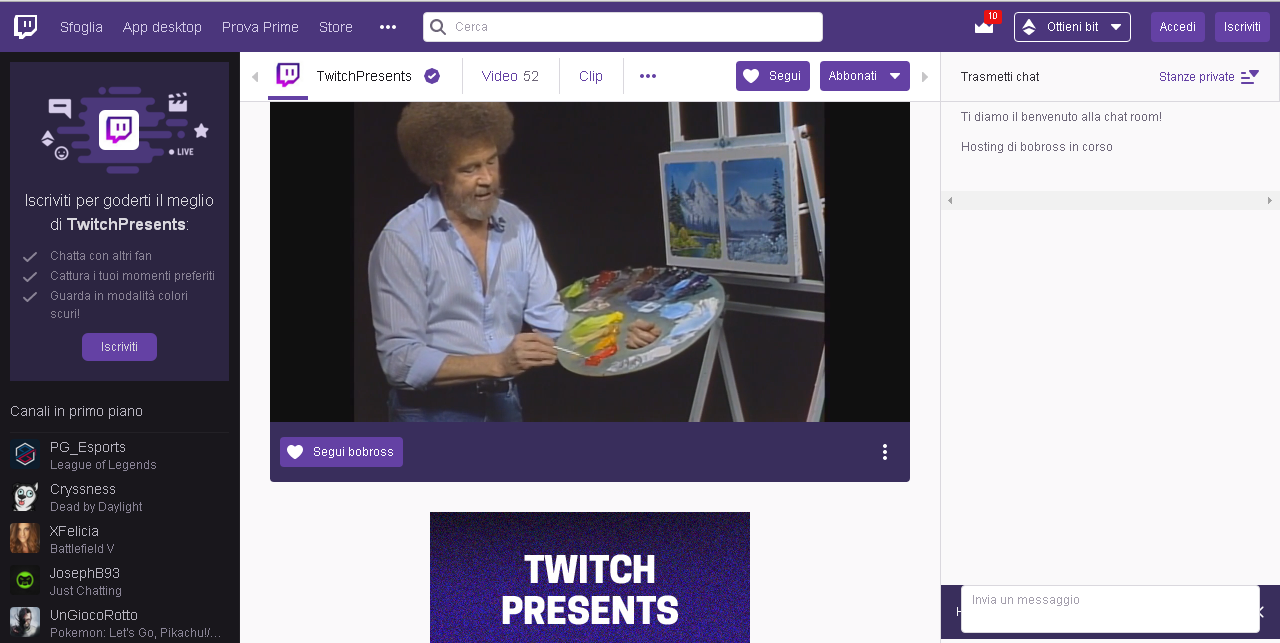Viewport: 1280px width, 643px height.
Task: Click Dead by Daylight game label
Action: pos(96,507)
